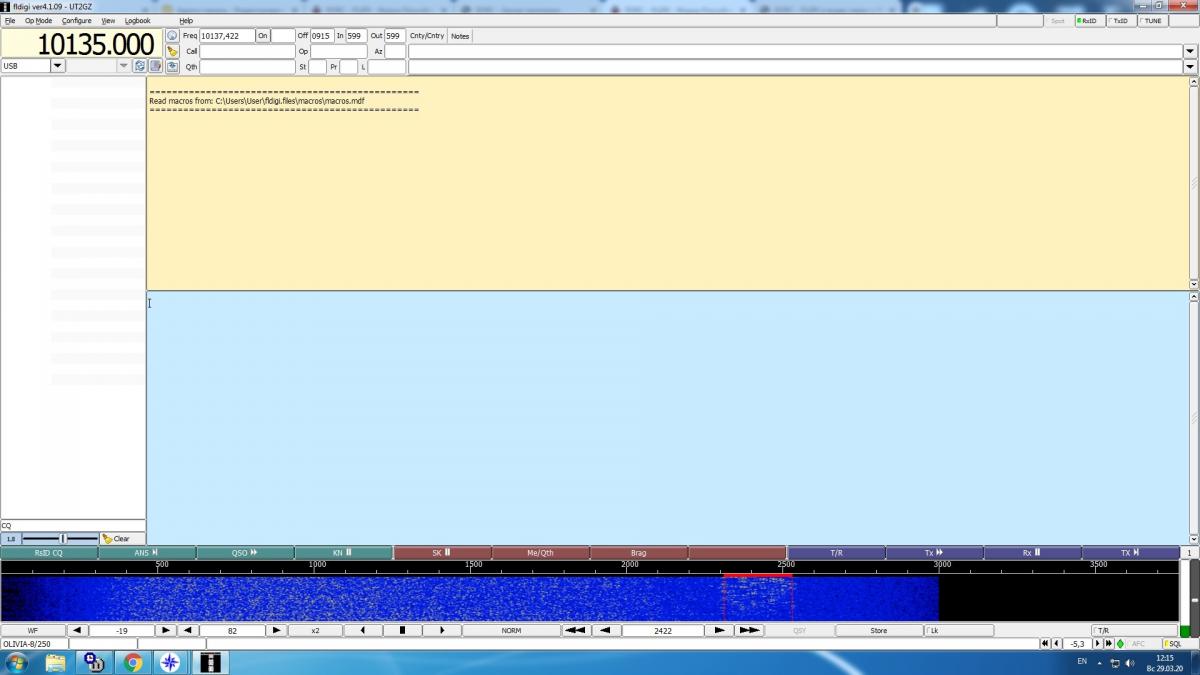Open the Op Mode menu
This screenshot has height=675, width=1200.
tap(38, 20)
